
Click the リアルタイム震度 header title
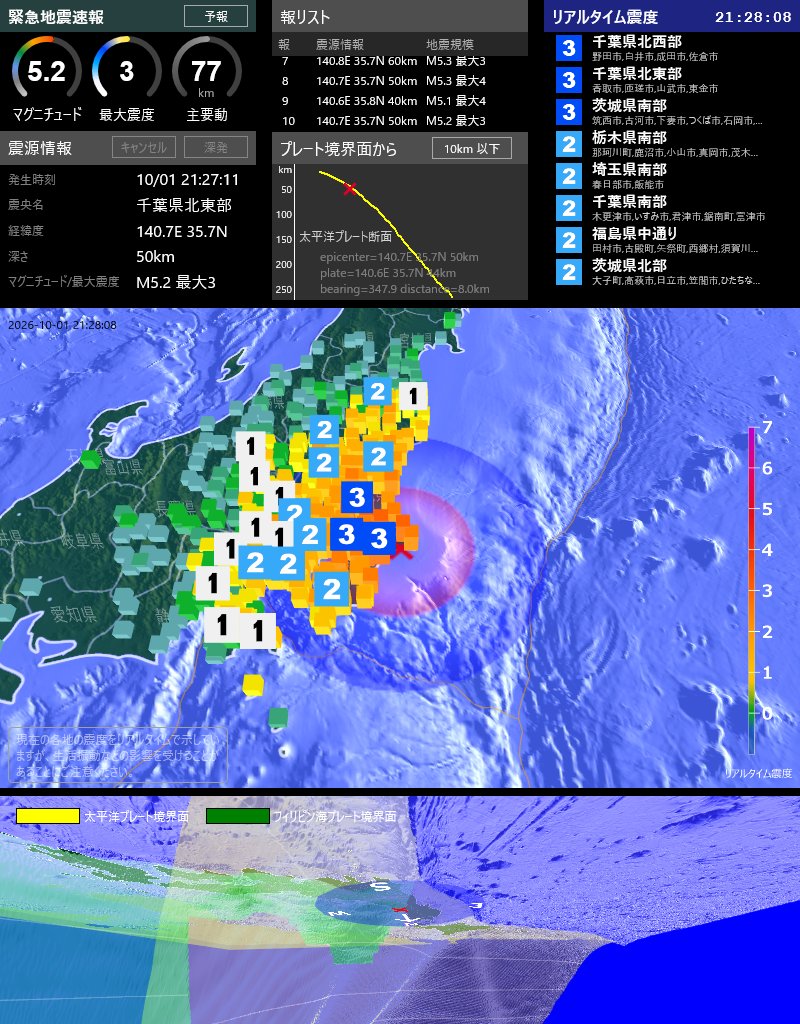(x=605, y=17)
